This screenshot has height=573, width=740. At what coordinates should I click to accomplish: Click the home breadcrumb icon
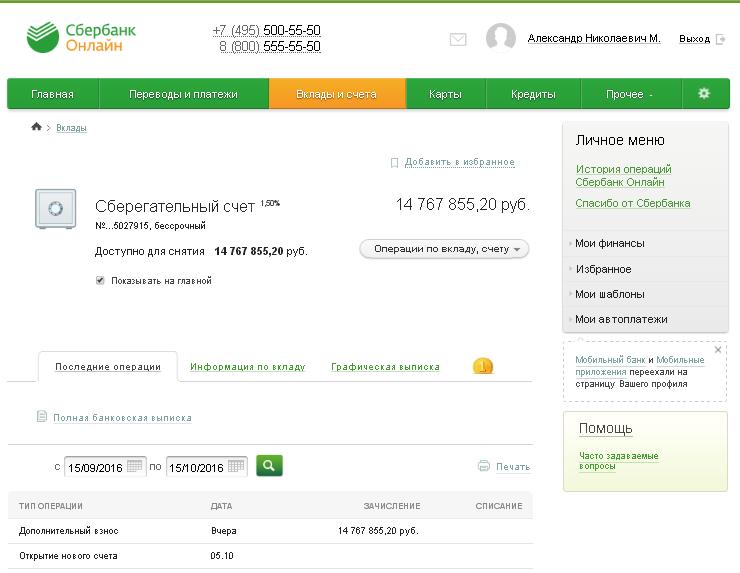[37, 127]
